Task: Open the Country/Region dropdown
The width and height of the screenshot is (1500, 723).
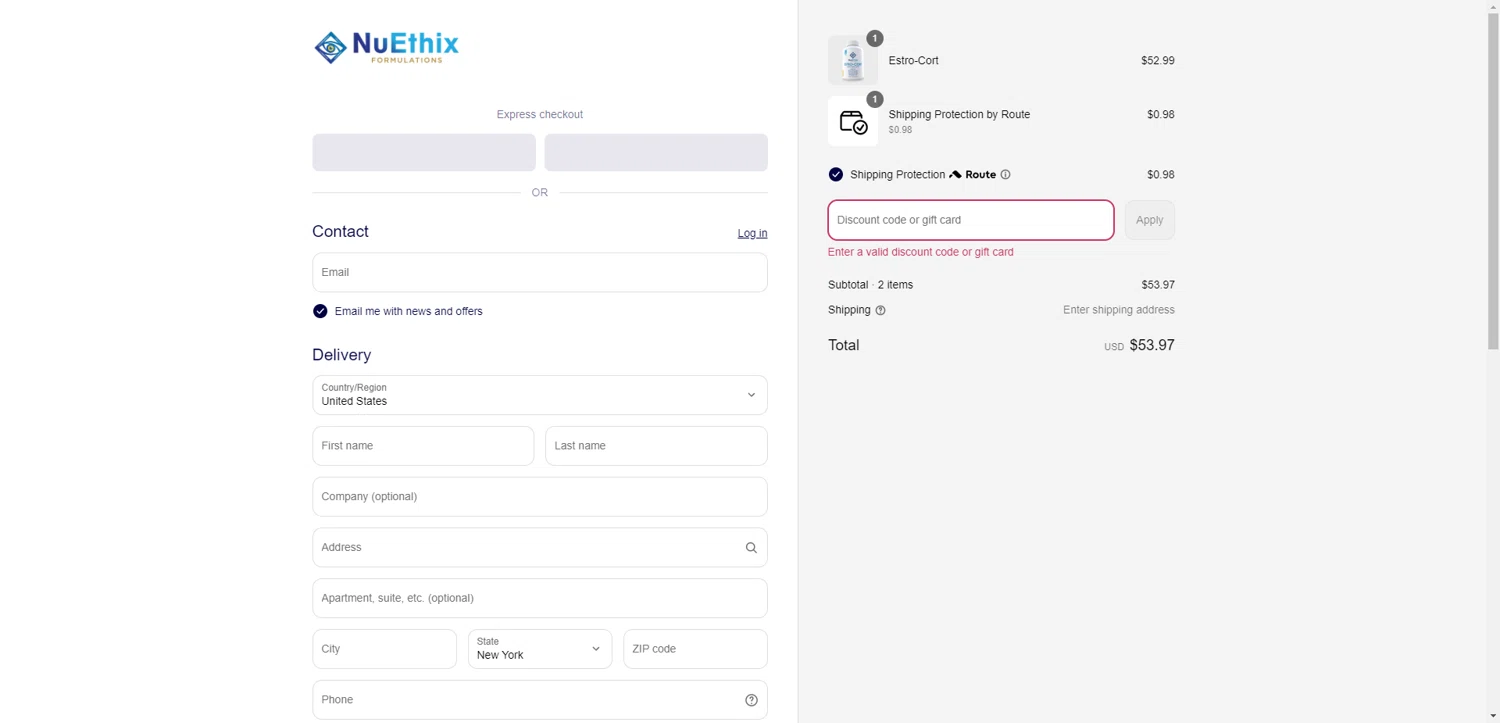Action: tap(540, 395)
